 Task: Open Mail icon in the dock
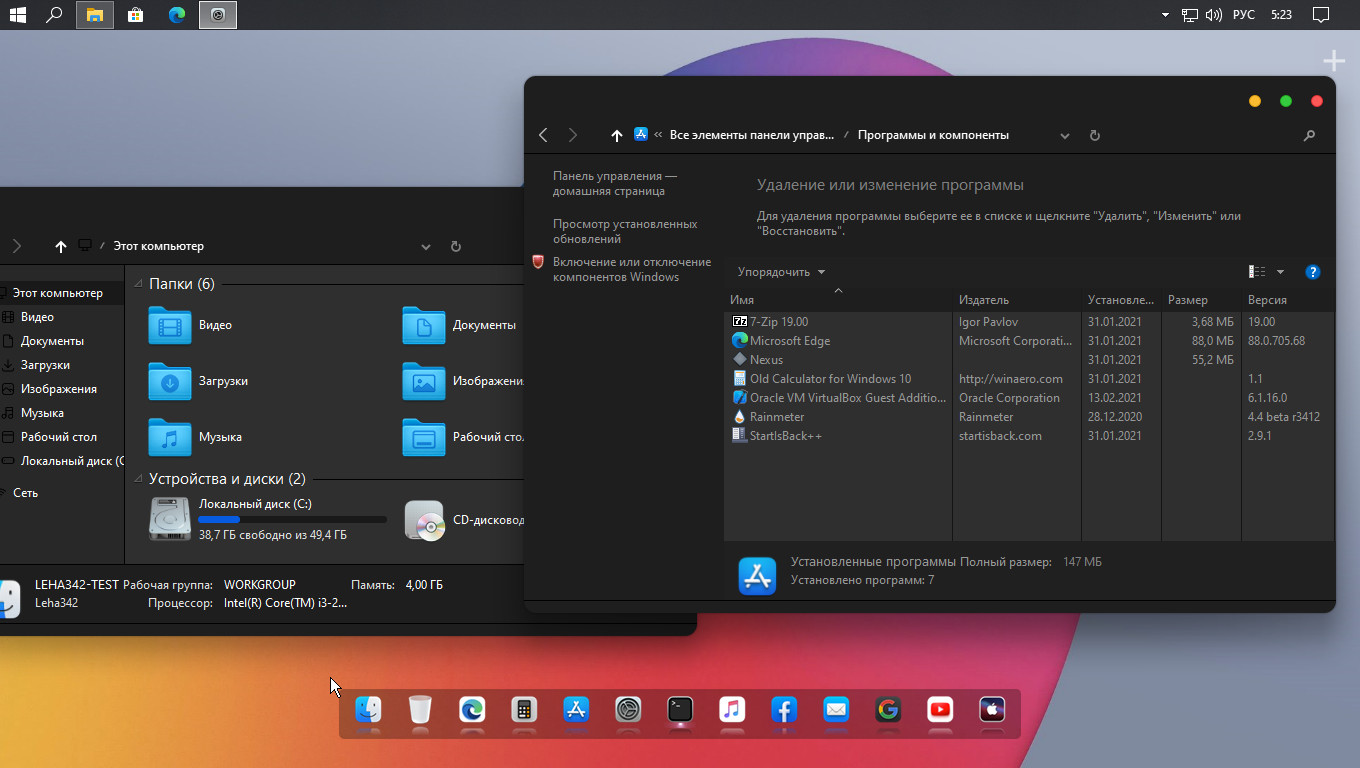point(836,710)
